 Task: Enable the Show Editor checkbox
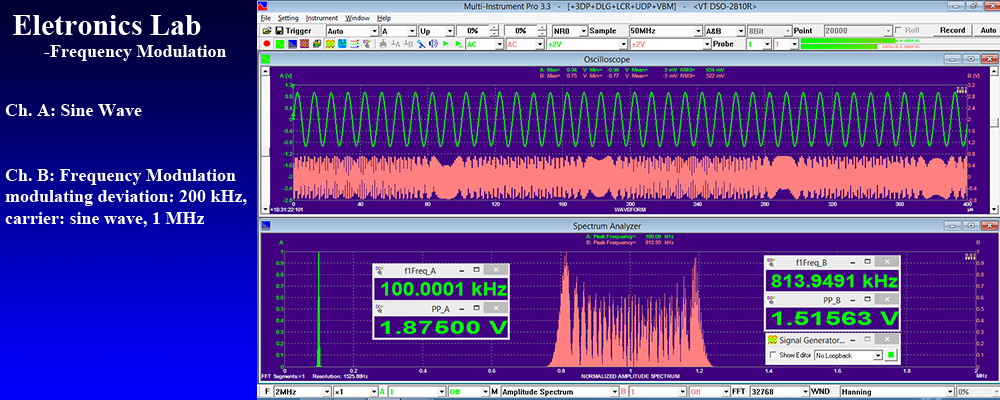click(773, 355)
